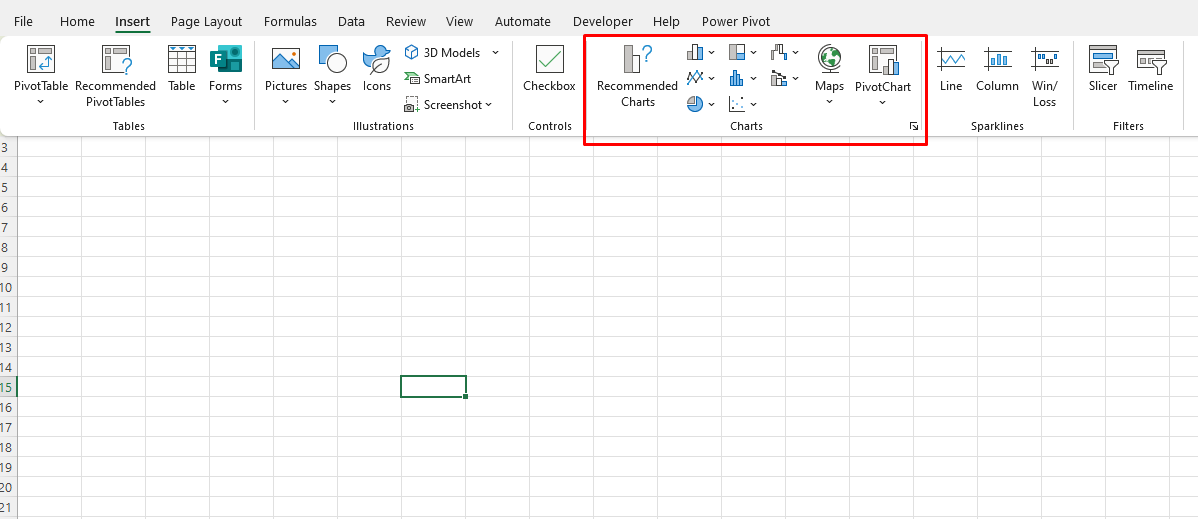Insert a Column sparkline

[x=997, y=69]
